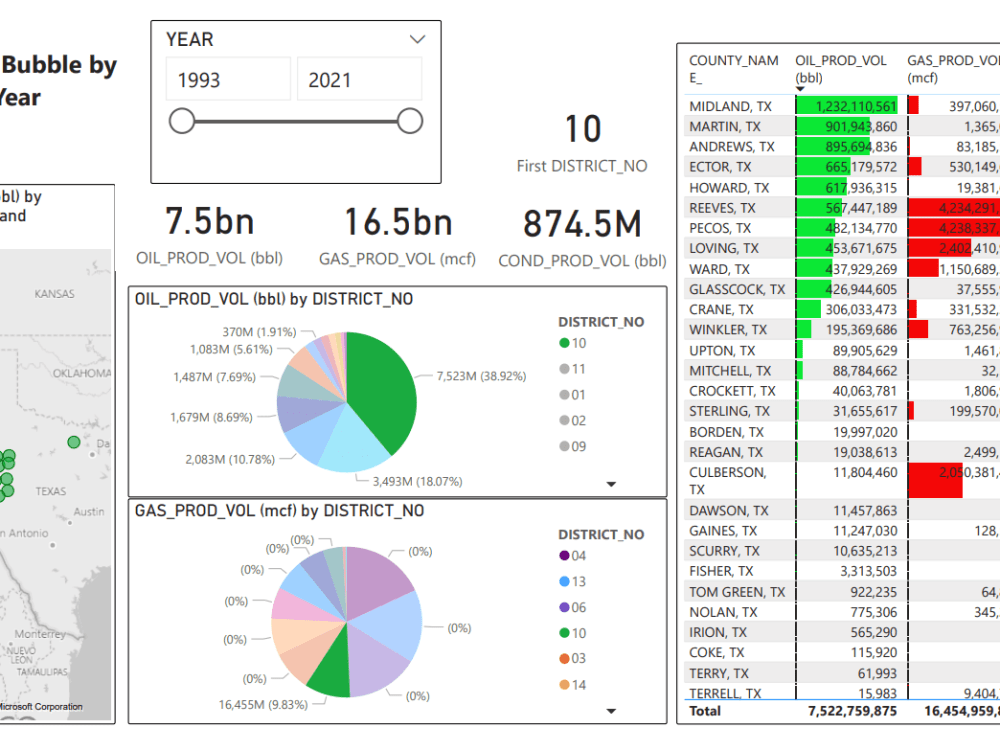The image size is (1000, 750).
Task: Open the YEAR slicer dropdown
Action: (x=417, y=39)
